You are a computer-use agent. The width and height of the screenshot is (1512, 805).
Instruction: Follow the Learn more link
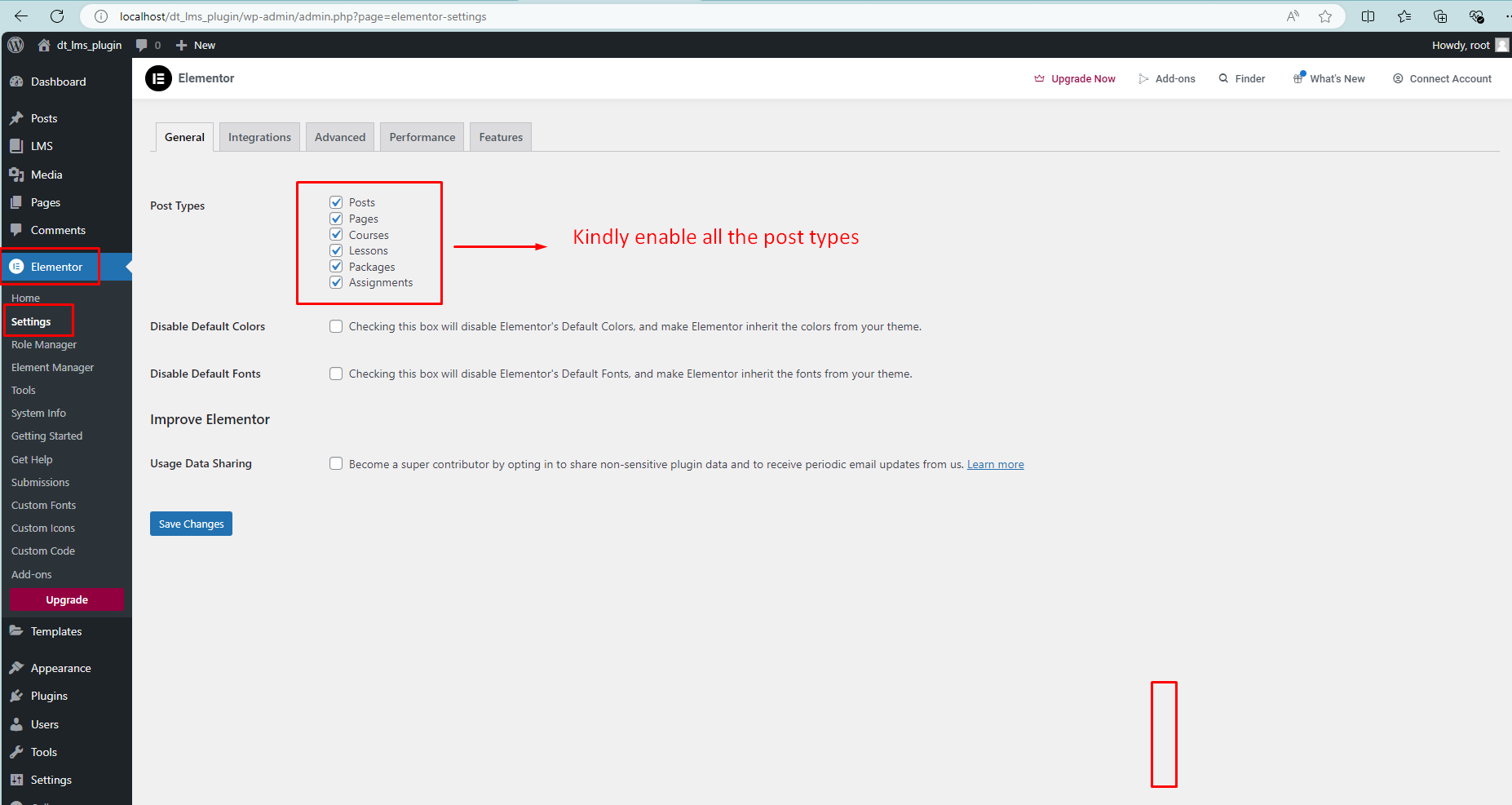click(x=995, y=464)
